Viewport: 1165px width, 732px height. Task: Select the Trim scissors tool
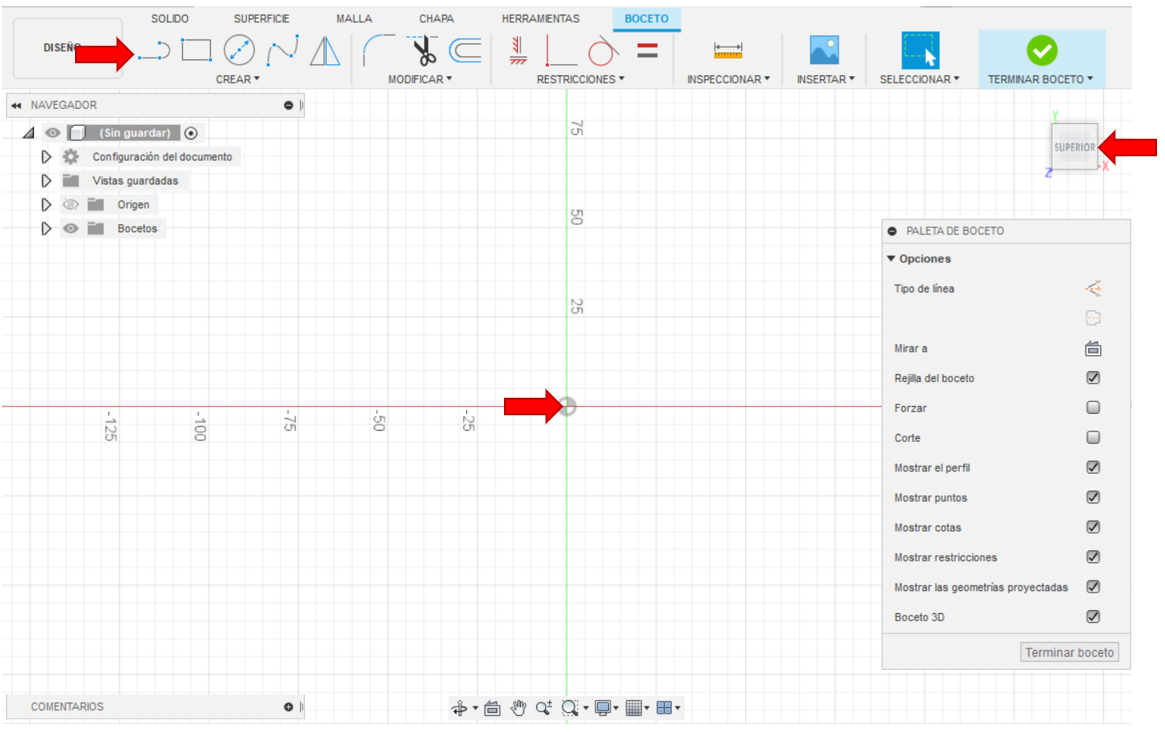423,51
